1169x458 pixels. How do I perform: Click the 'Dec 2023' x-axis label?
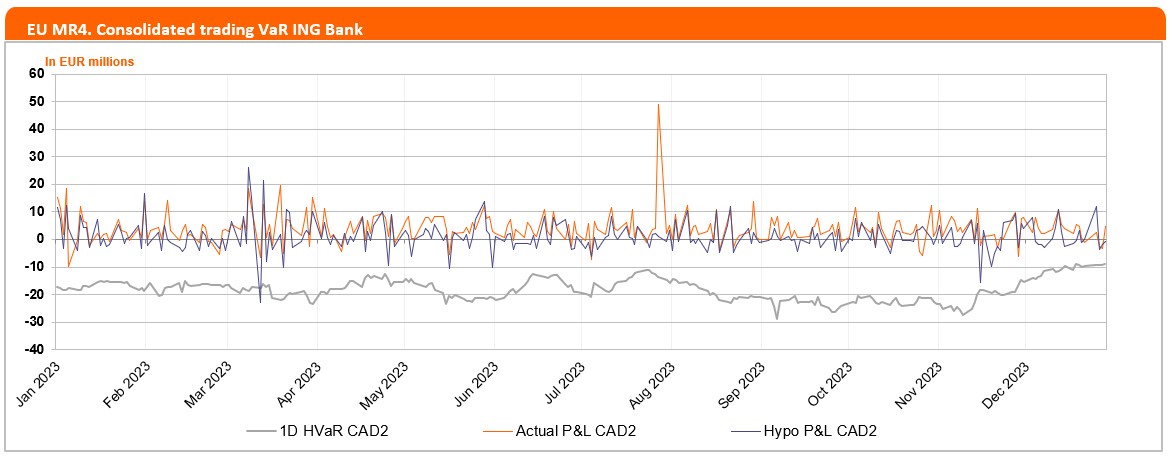click(x=1009, y=384)
